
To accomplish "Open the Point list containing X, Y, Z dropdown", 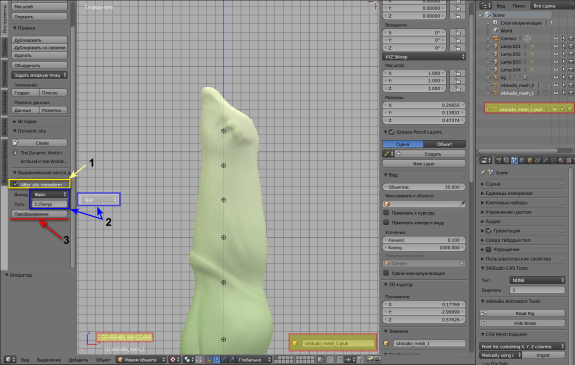I will pos(522,346).
